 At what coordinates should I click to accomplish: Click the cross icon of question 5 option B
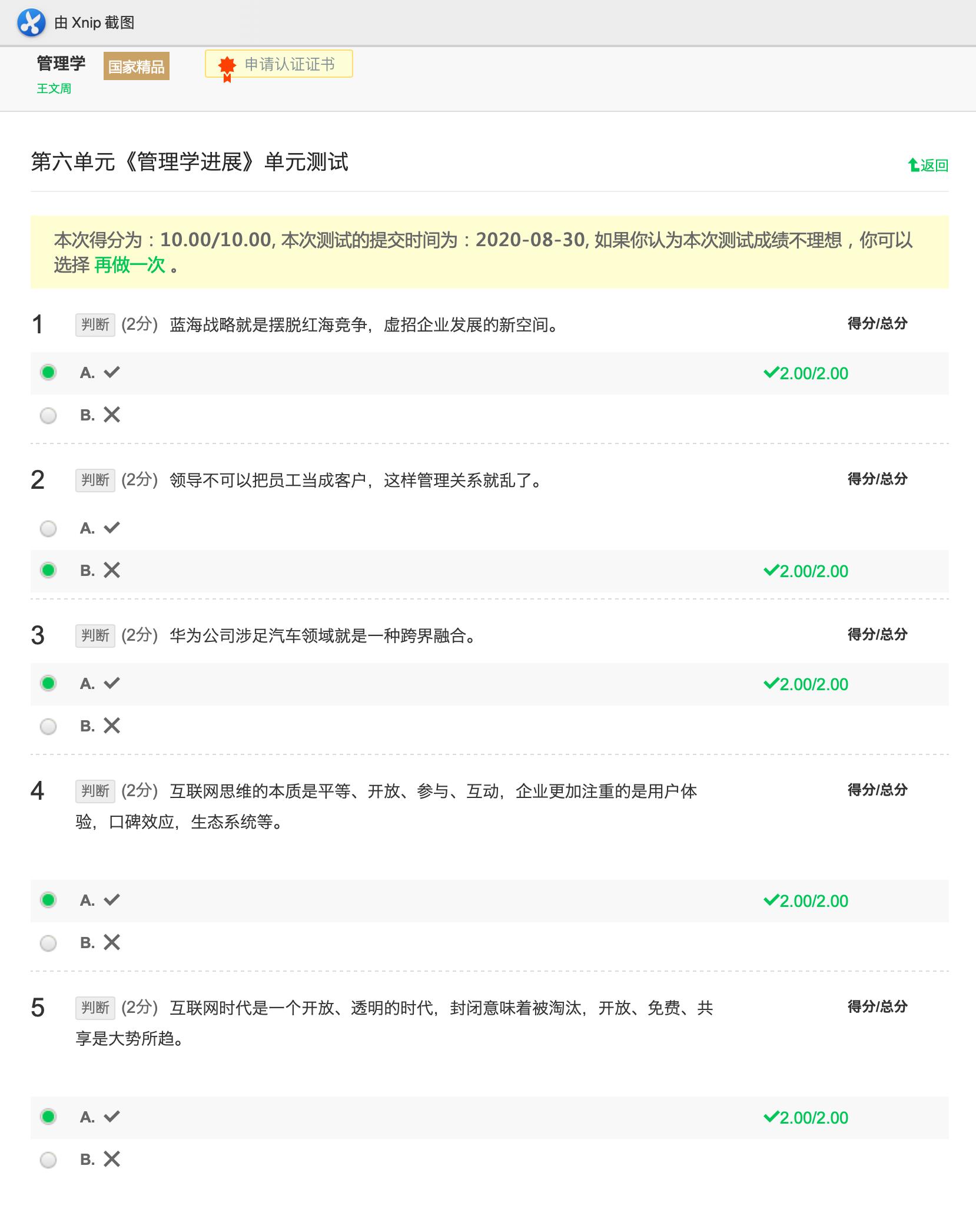click(x=112, y=1160)
